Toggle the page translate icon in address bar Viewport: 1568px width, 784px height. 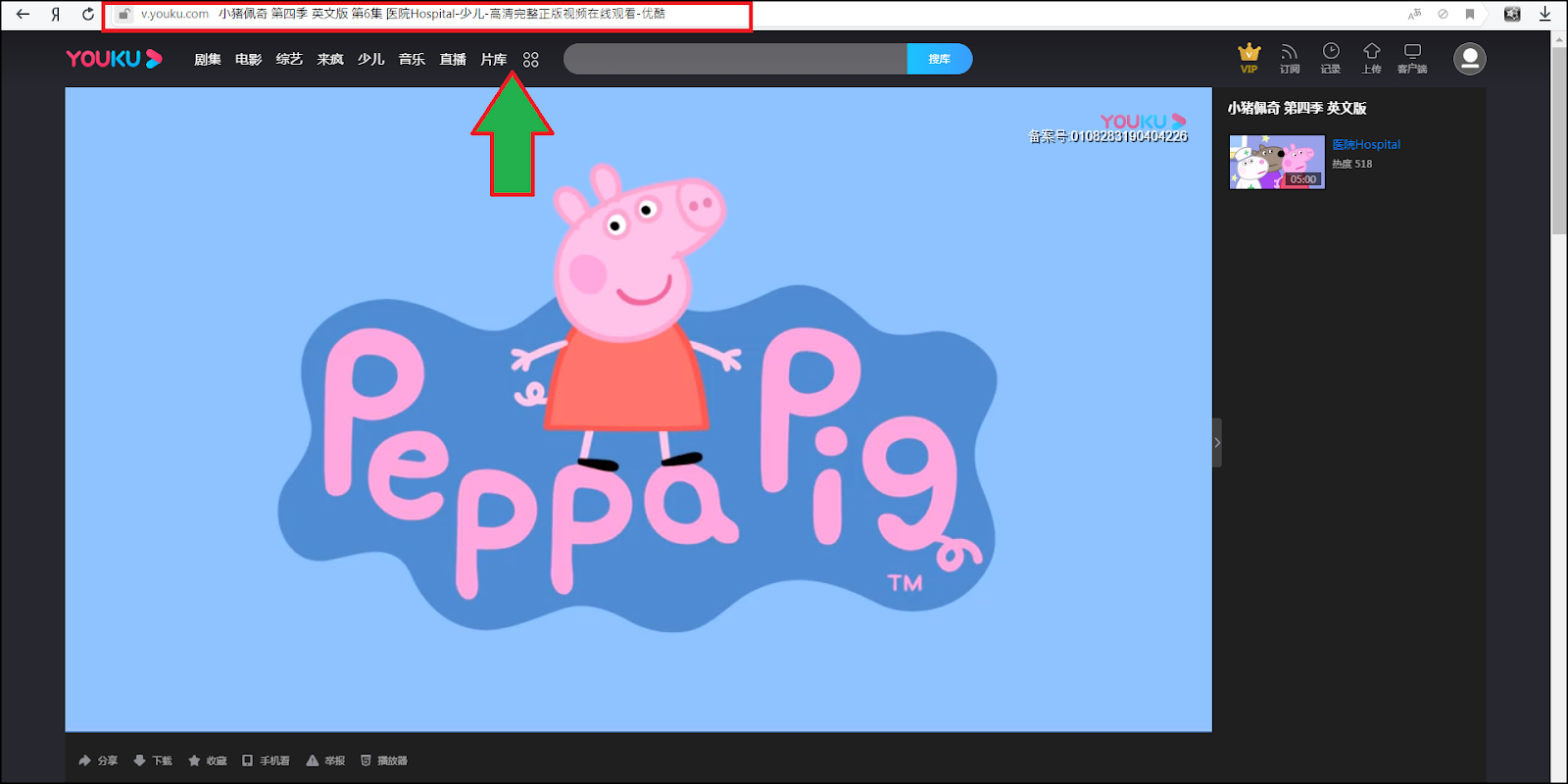click(1414, 14)
